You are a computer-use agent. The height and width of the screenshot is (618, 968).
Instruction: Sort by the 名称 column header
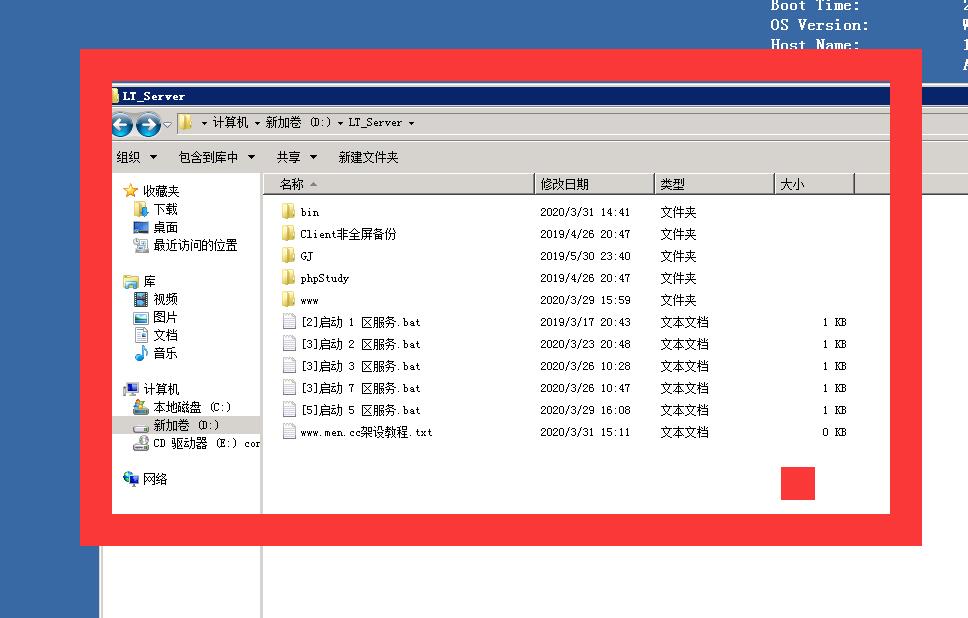pos(292,184)
